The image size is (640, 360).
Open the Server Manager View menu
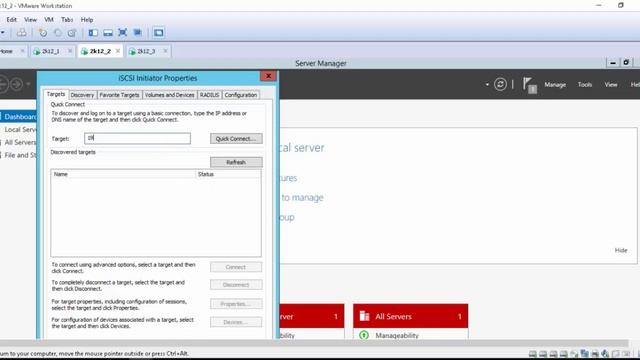click(x=611, y=84)
